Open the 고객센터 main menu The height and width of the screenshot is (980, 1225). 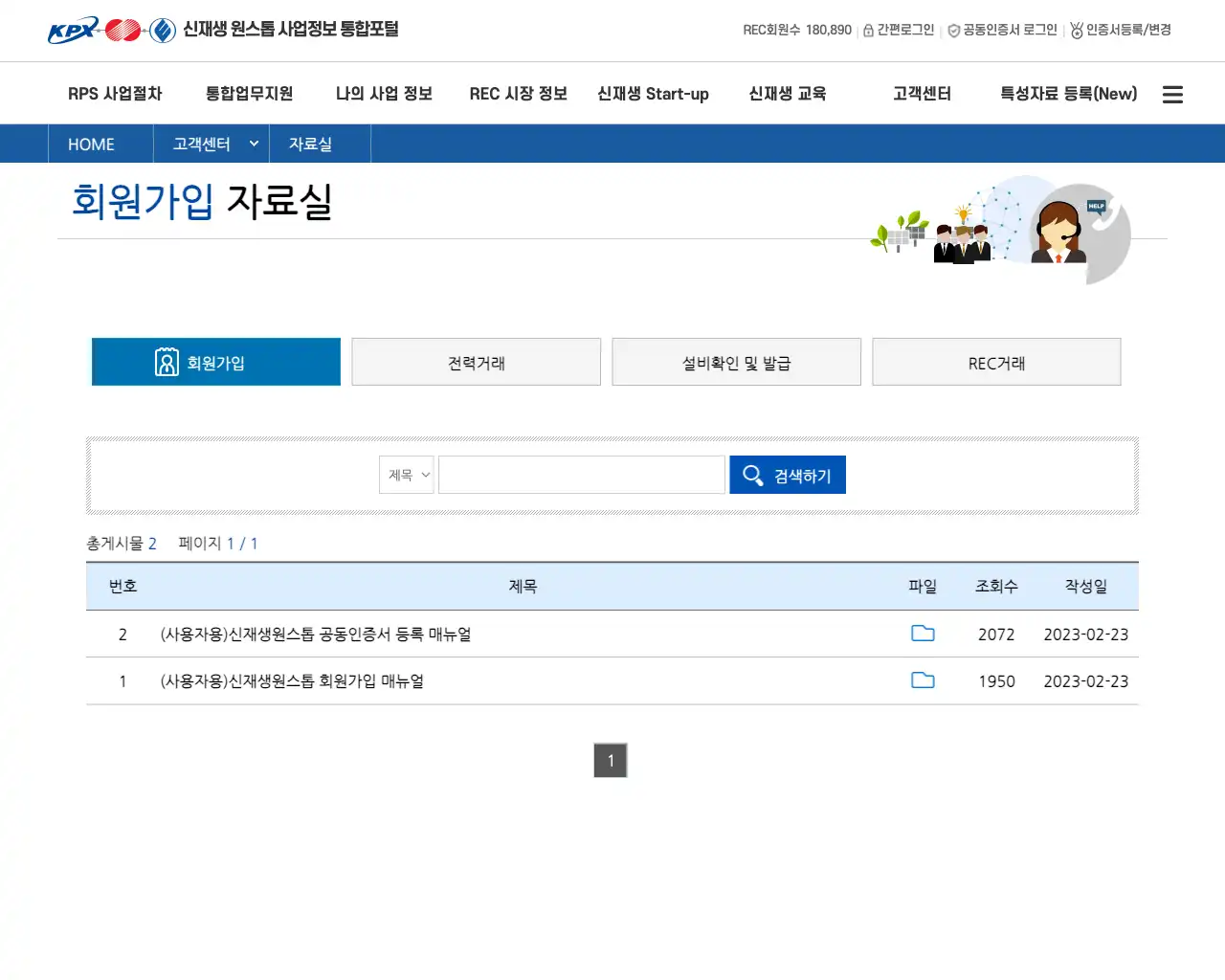coord(922,94)
